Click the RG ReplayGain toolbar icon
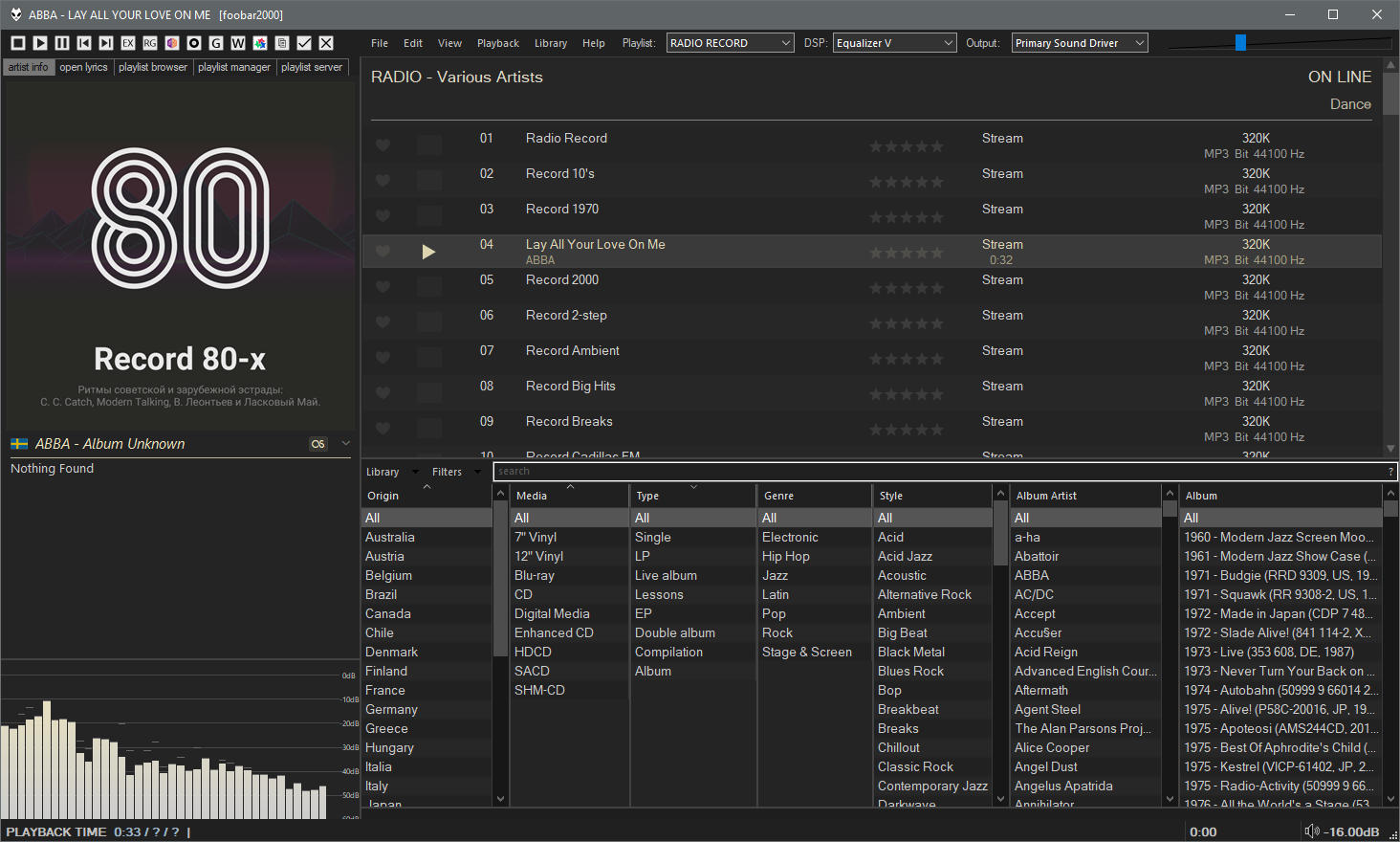Viewport: 1400px width, 842px height. point(150,43)
